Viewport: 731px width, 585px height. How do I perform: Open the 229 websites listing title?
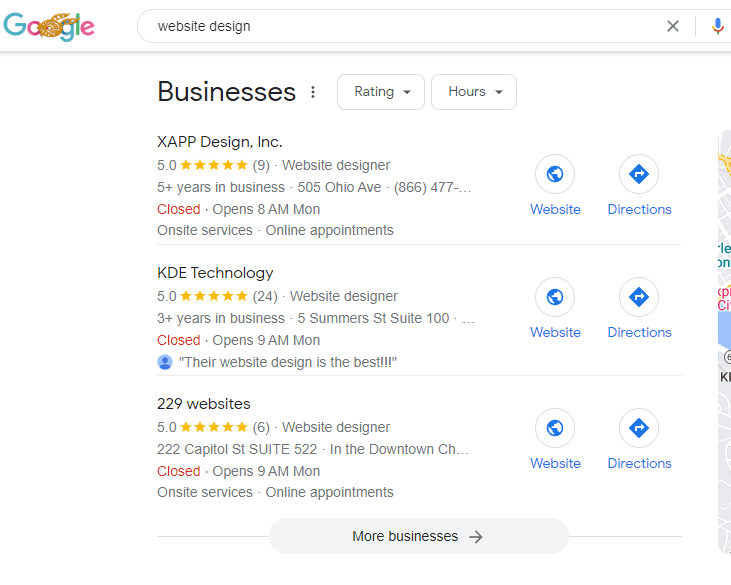(x=204, y=404)
